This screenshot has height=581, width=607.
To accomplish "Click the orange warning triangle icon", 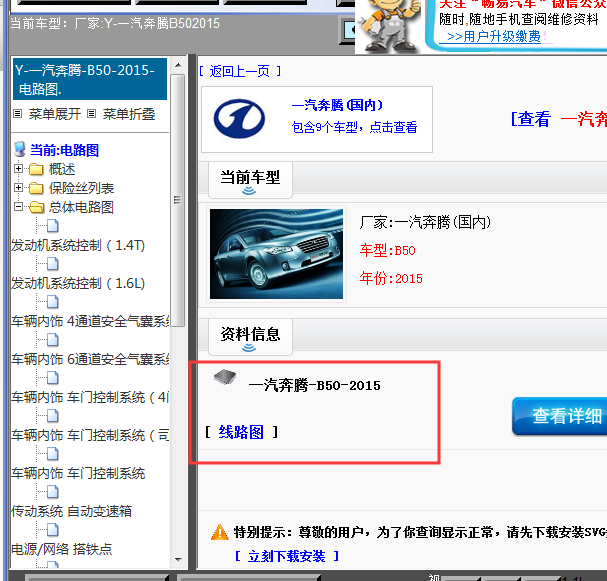I will click(219, 532).
